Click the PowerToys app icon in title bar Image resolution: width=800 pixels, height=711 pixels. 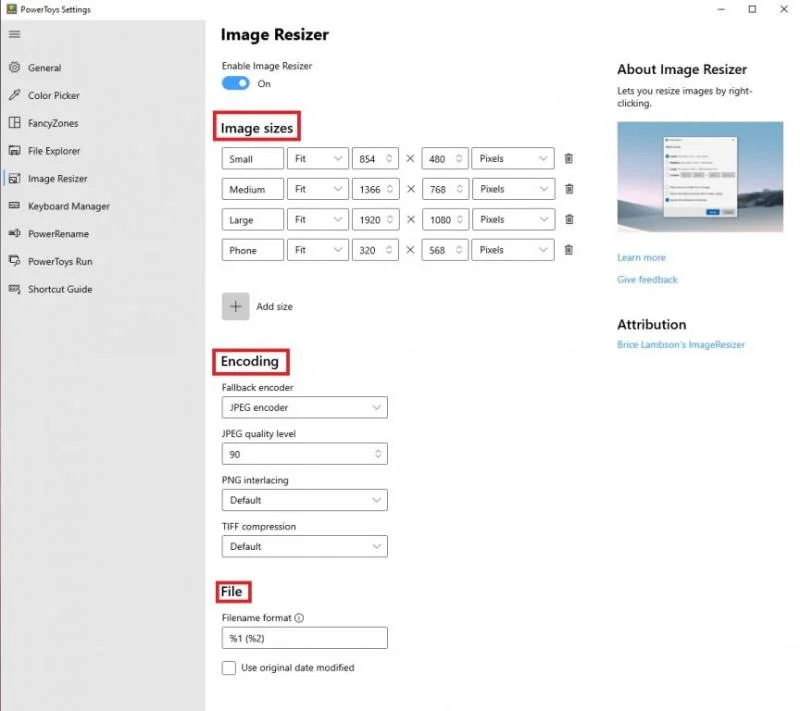point(11,9)
